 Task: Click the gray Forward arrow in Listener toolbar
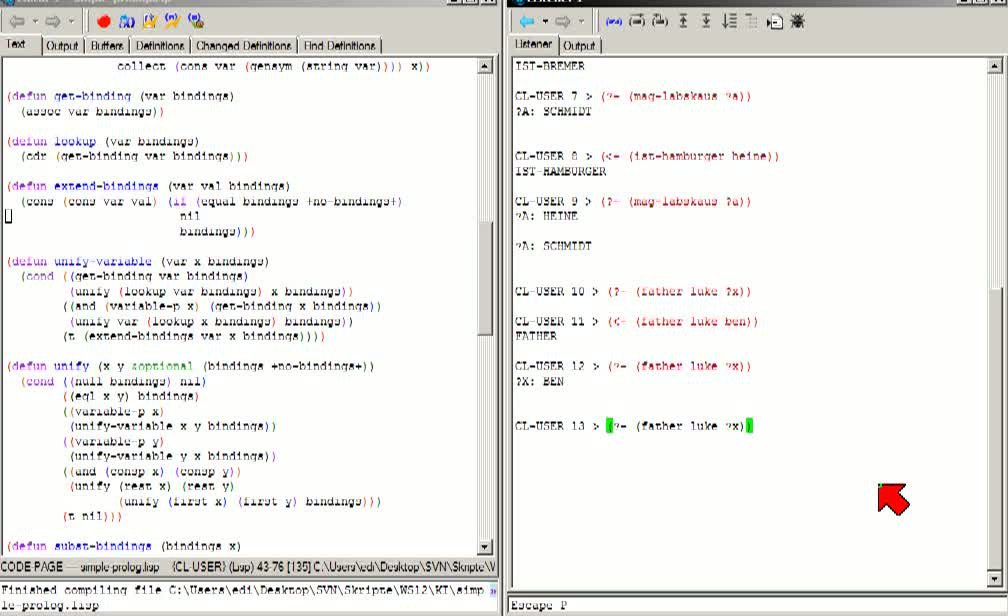(x=562, y=22)
